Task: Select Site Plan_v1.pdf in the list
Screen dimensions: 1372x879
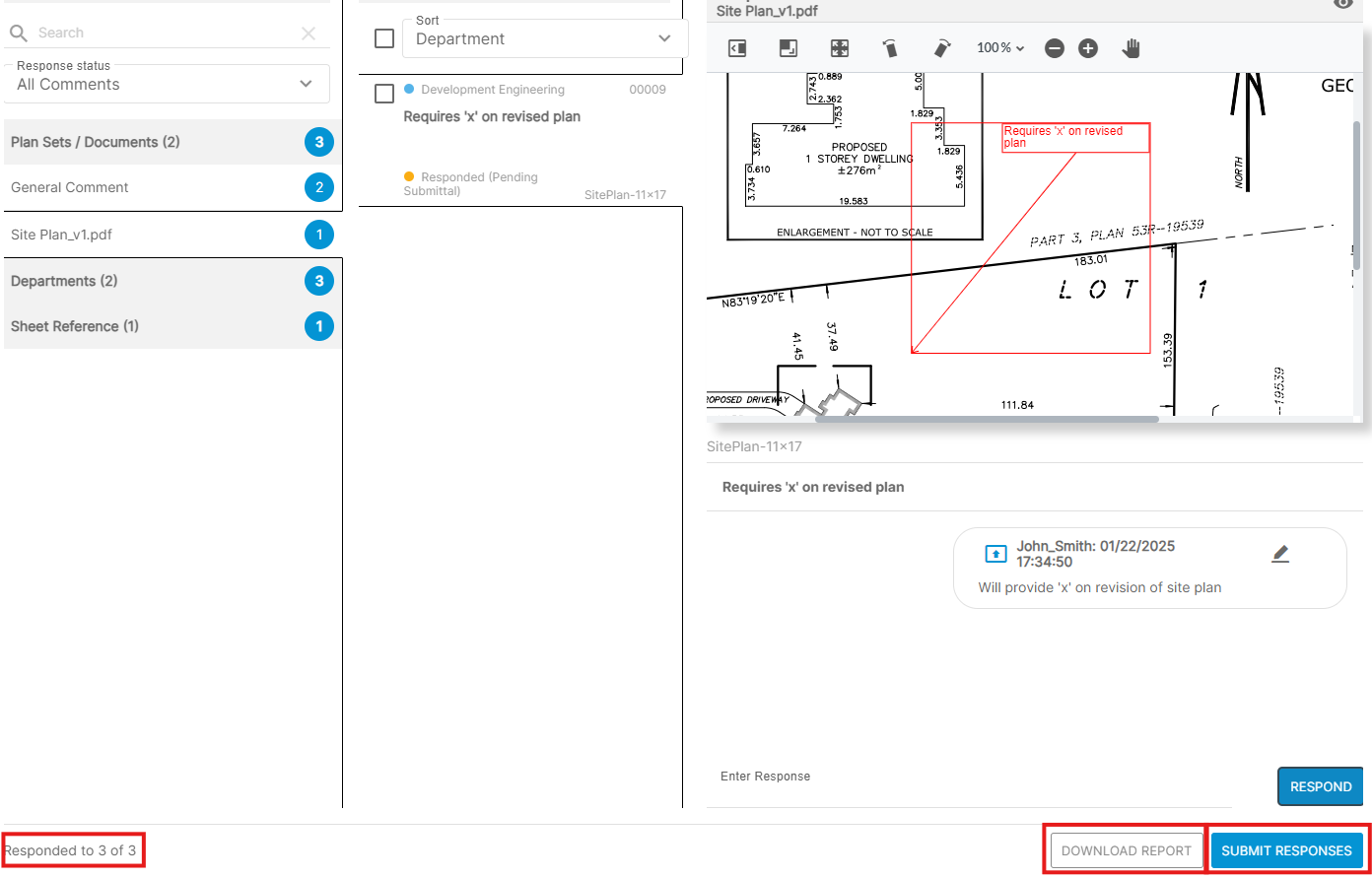Action: [61, 235]
